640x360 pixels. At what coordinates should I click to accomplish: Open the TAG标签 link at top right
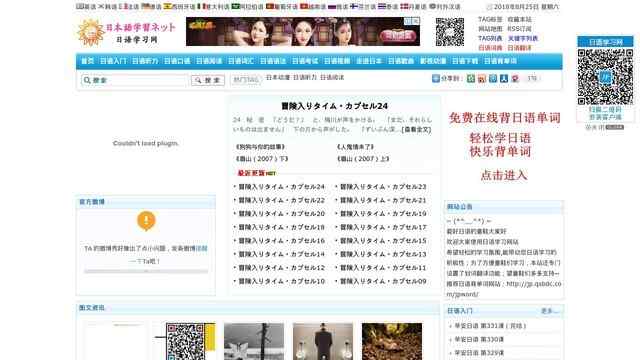490,19
